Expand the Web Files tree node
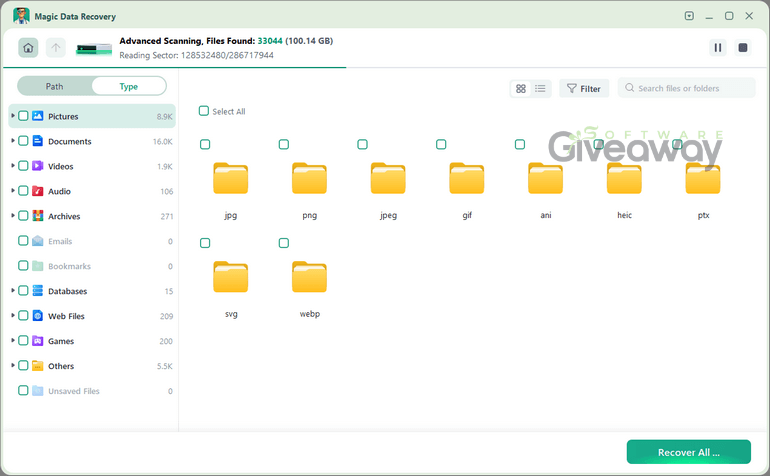The height and width of the screenshot is (476, 770). (x=13, y=315)
